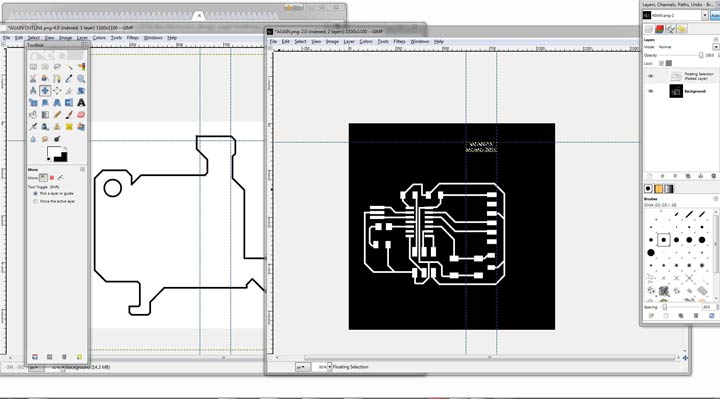Viewport: 720px width, 399px height.
Task: Toggle the Lock pixels checkbox
Action: pos(661,63)
